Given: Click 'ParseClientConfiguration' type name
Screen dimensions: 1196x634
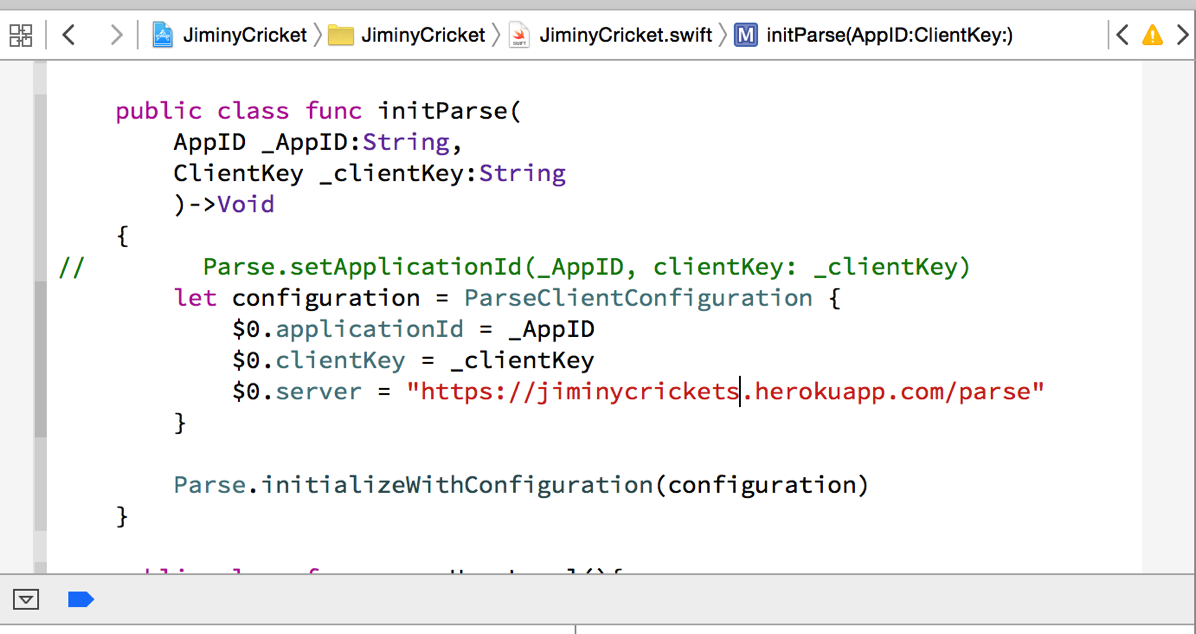Looking at the screenshot, I should [638, 298].
